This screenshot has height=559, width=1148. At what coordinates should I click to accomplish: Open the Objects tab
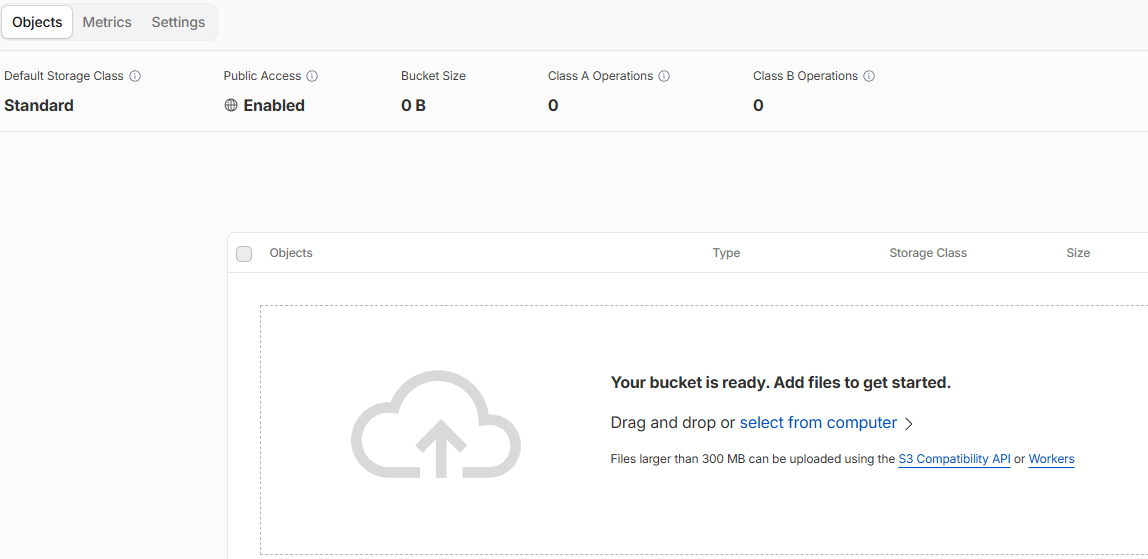(37, 22)
